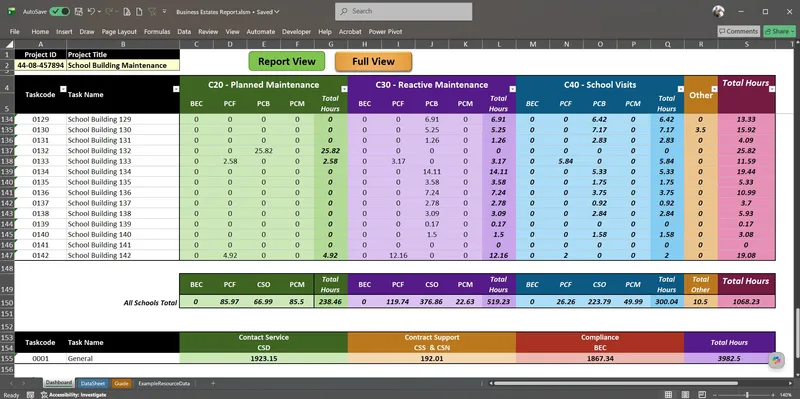This screenshot has height=399, width=800.
Task: Open the C20 Planned Maintenance filter dropdown
Action: pos(344,89)
